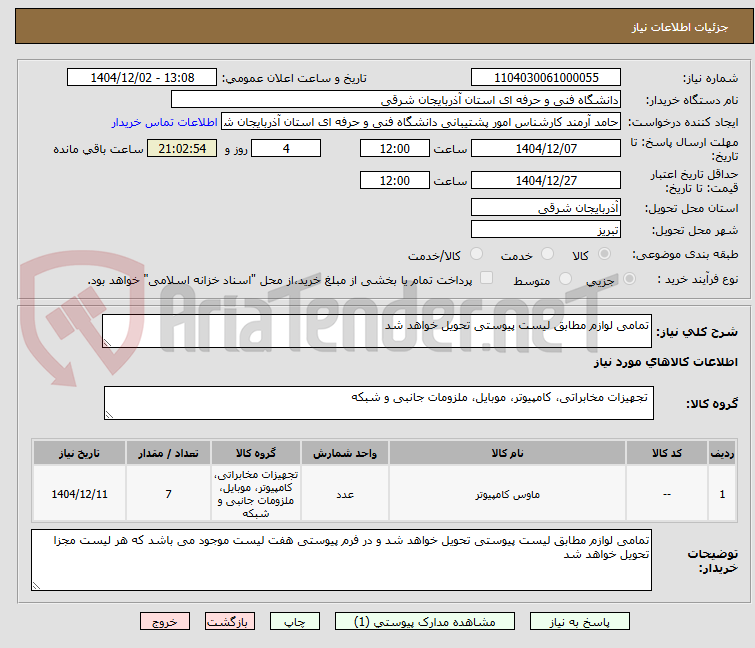Click the need date cell 1404/12/11
Image resolution: width=755 pixels, height=648 pixels.
[x=79, y=494]
